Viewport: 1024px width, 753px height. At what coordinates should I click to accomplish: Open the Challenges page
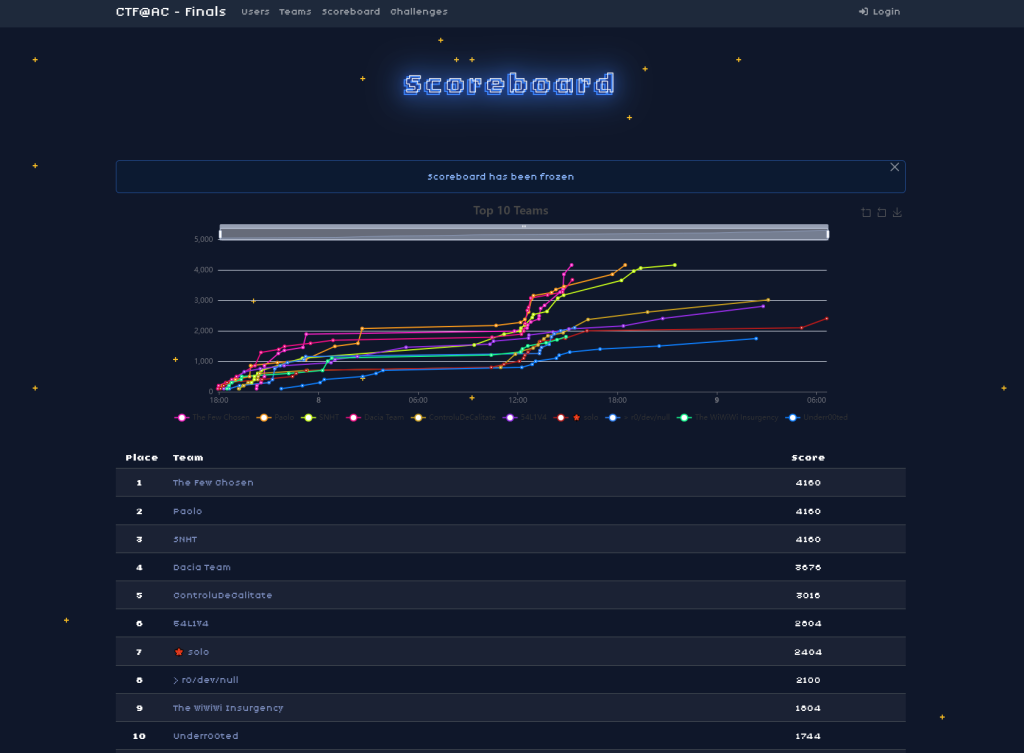[419, 12]
